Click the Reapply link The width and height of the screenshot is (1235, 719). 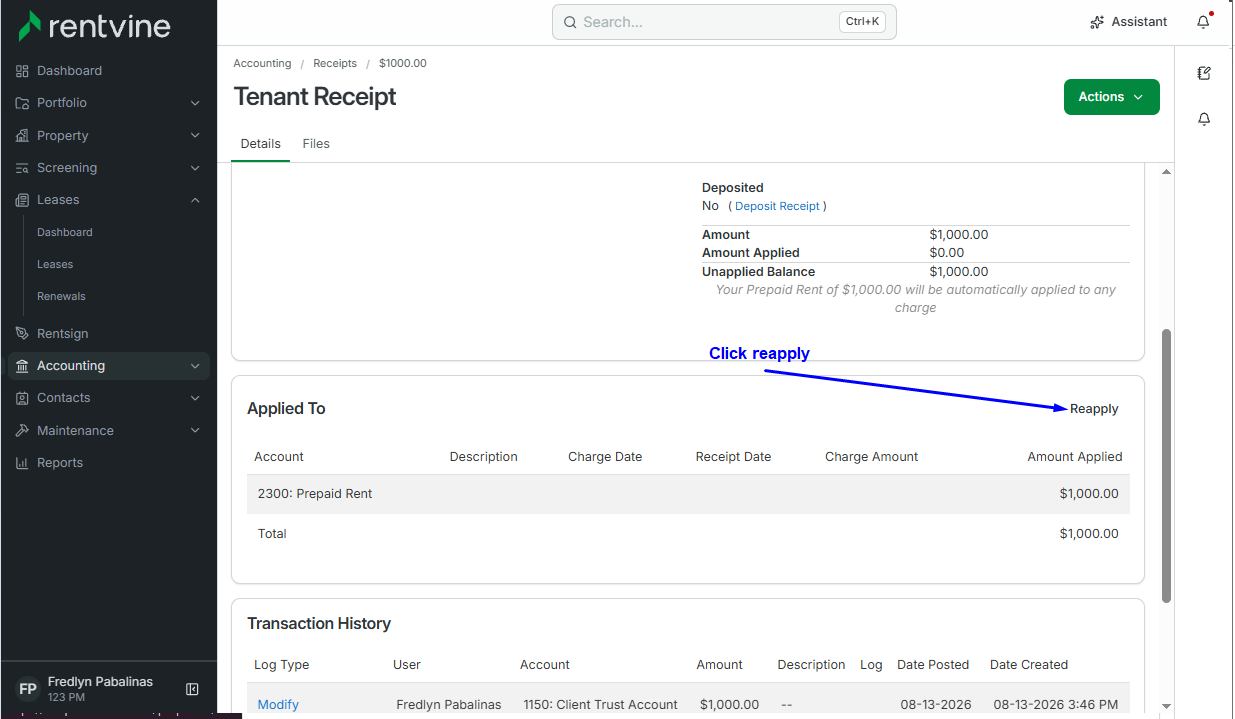point(1094,409)
